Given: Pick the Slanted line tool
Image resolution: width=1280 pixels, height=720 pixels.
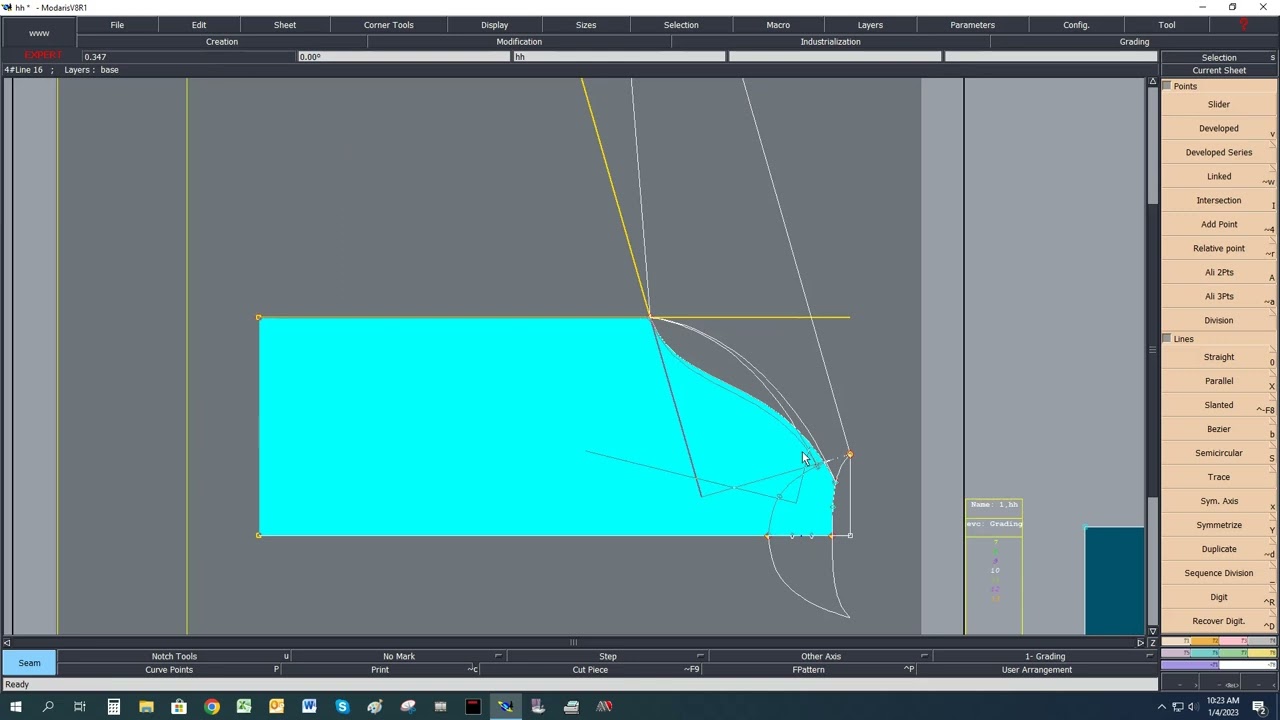Looking at the screenshot, I should pos(1218,405).
